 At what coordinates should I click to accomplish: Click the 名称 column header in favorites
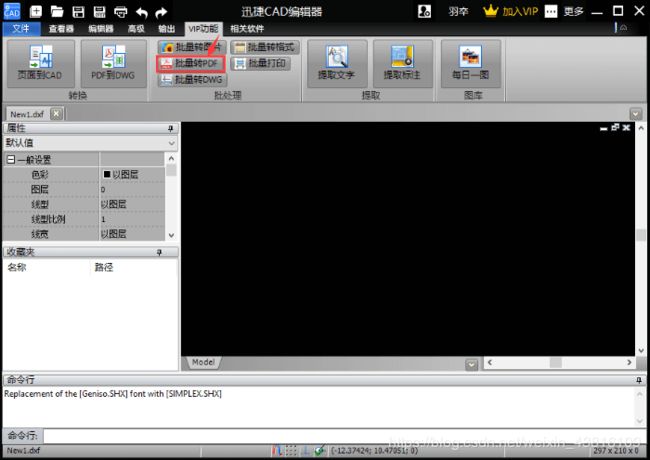[17, 267]
